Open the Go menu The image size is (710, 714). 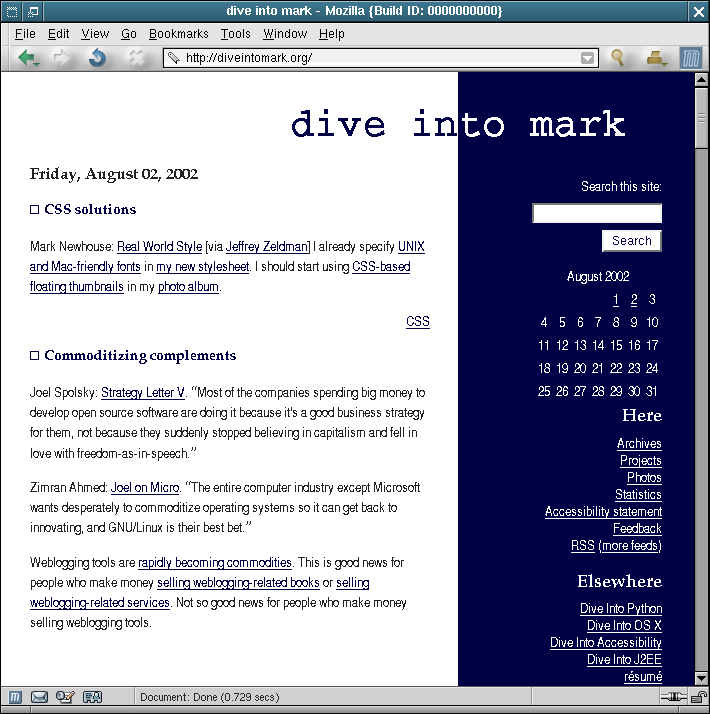(x=129, y=34)
